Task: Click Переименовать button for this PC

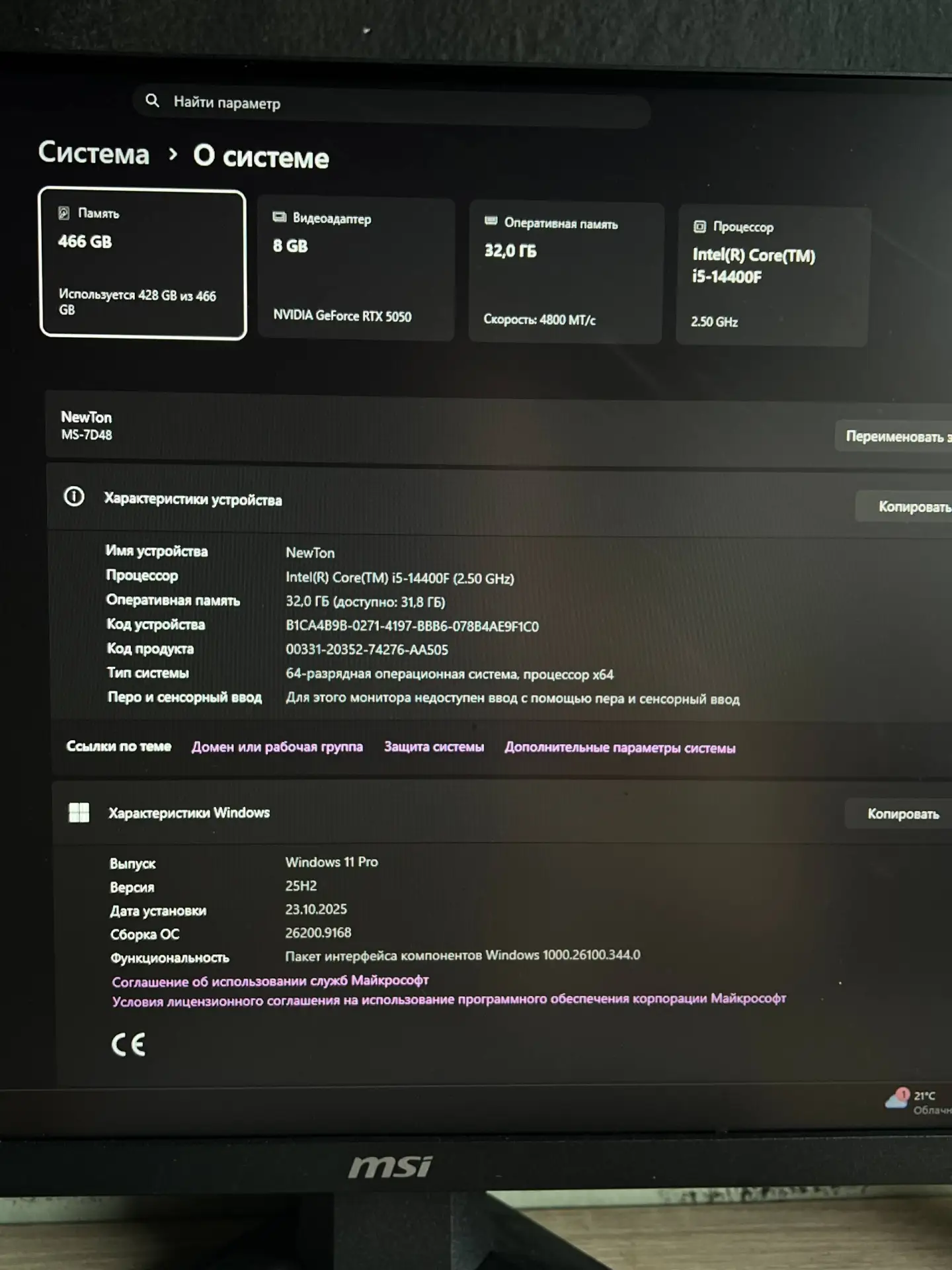Action: tap(894, 436)
